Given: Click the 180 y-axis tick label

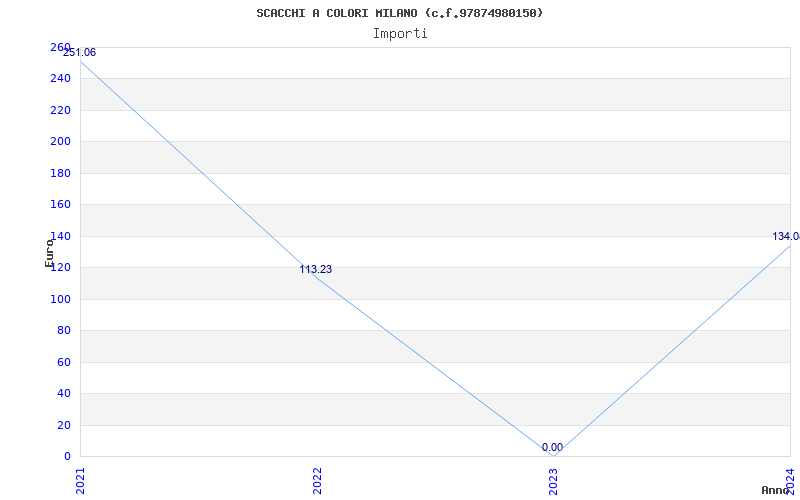Looking at the screenshot, I should pyautogui.click(x=60, y=173).
